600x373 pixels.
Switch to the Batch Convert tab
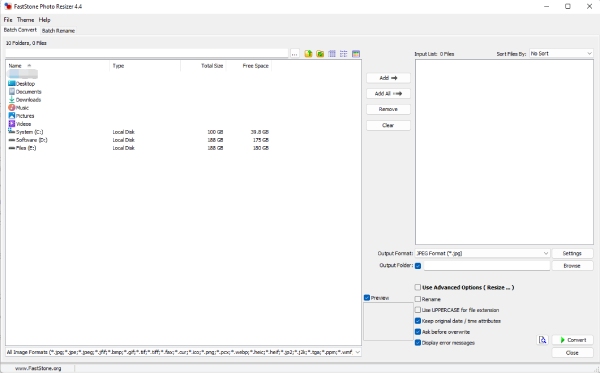tap(20, 30)
